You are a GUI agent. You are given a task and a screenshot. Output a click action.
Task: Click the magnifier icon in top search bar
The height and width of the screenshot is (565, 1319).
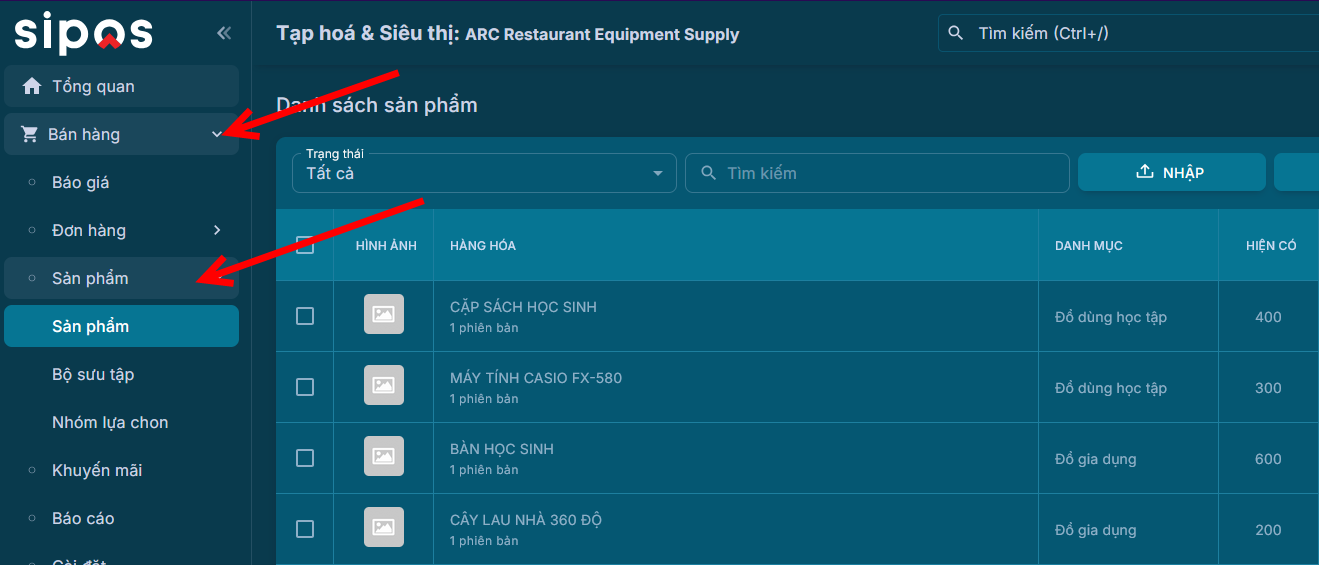point(956,33)
